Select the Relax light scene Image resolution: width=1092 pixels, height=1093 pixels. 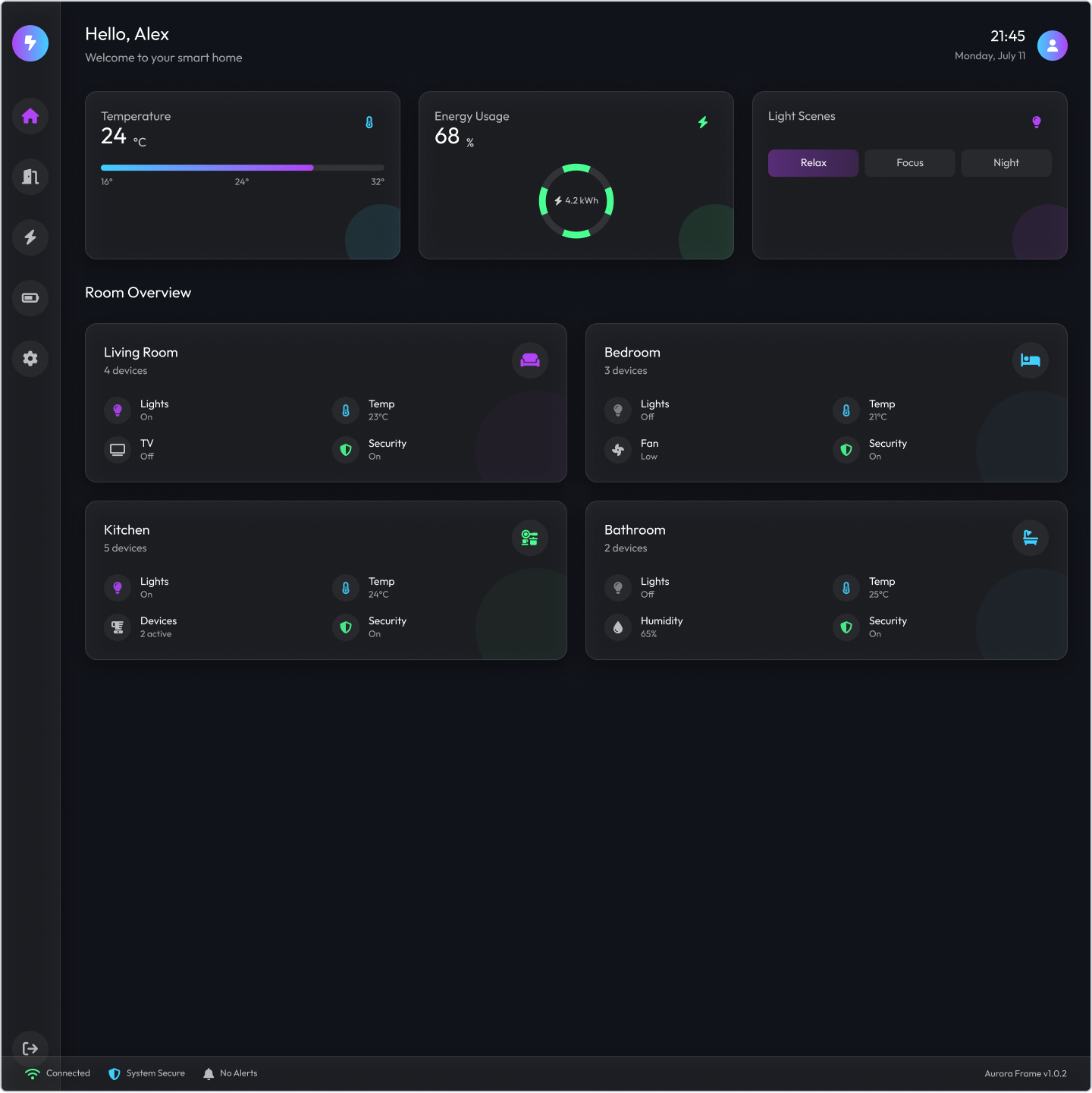click(x=813, y=162)
